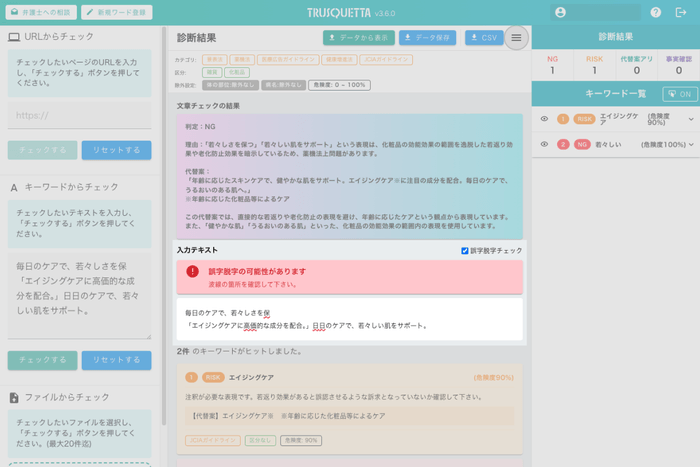Viewport: 700px width, 467px height.
Task: Hide the エイジングケア keyword via eye icon
Action: pos(545,119)
